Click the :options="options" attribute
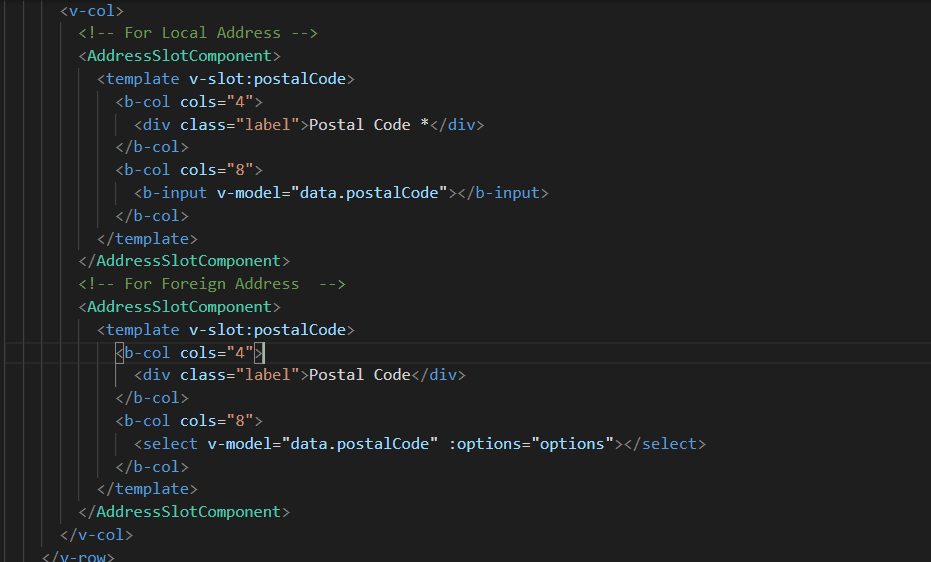Screen dimensions: 931x562 tap(531, 444)
